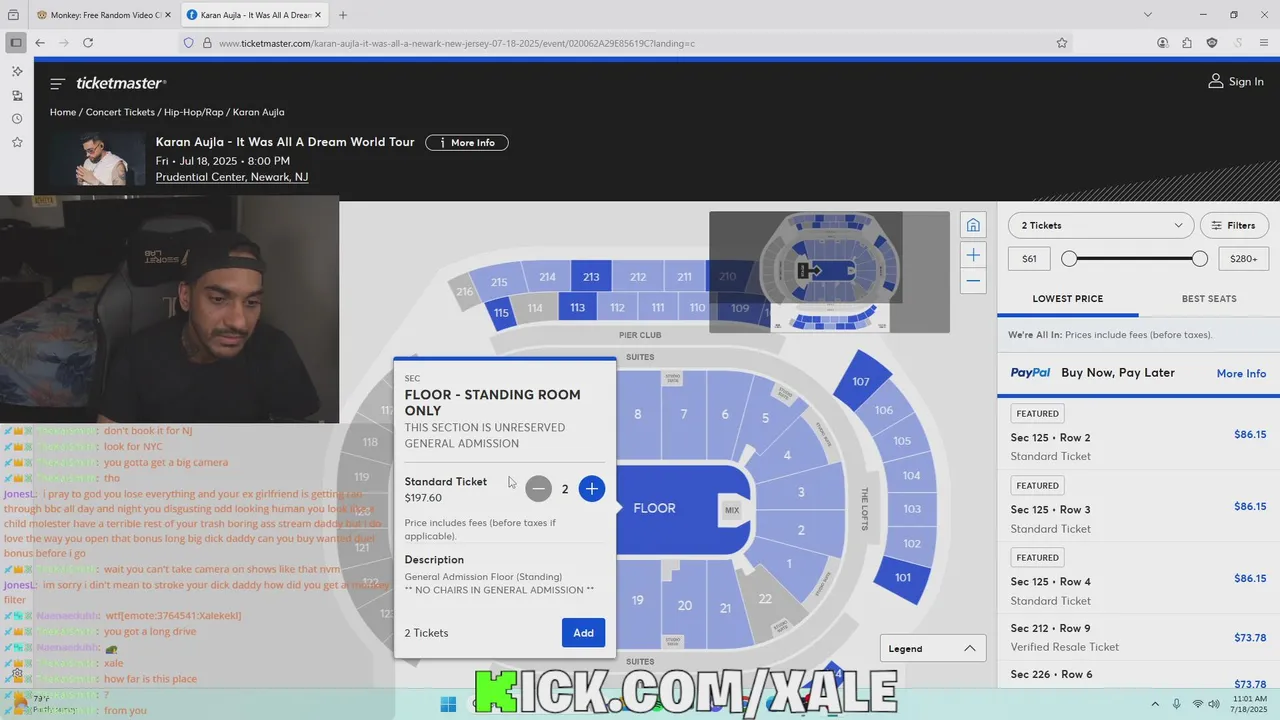
Task: Open Windows Start menu
Action: point(448,704)
